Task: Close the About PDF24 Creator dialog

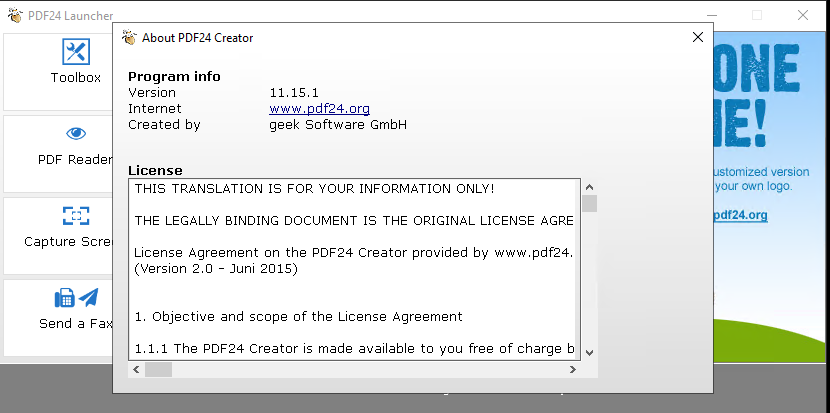Action: point(697,38)
